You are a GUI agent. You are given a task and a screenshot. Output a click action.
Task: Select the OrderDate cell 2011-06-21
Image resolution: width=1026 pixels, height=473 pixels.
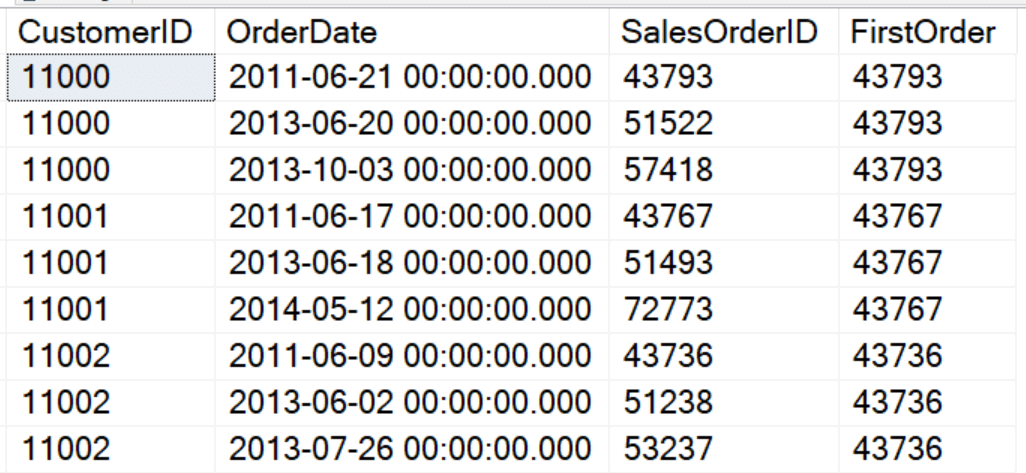(412, 78)
